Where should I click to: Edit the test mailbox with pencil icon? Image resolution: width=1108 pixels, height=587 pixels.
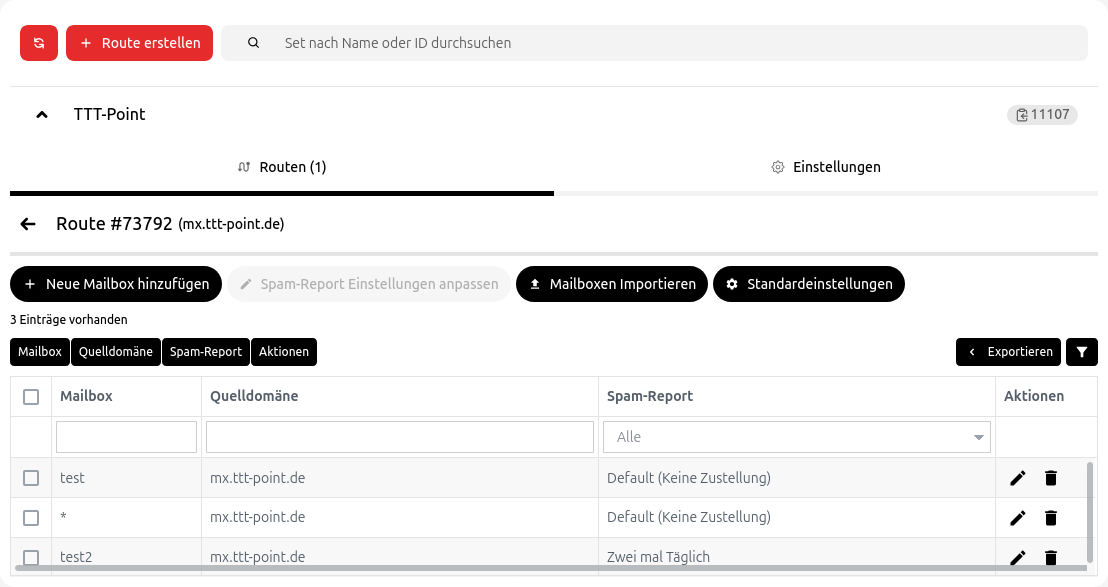[1018, 478]
